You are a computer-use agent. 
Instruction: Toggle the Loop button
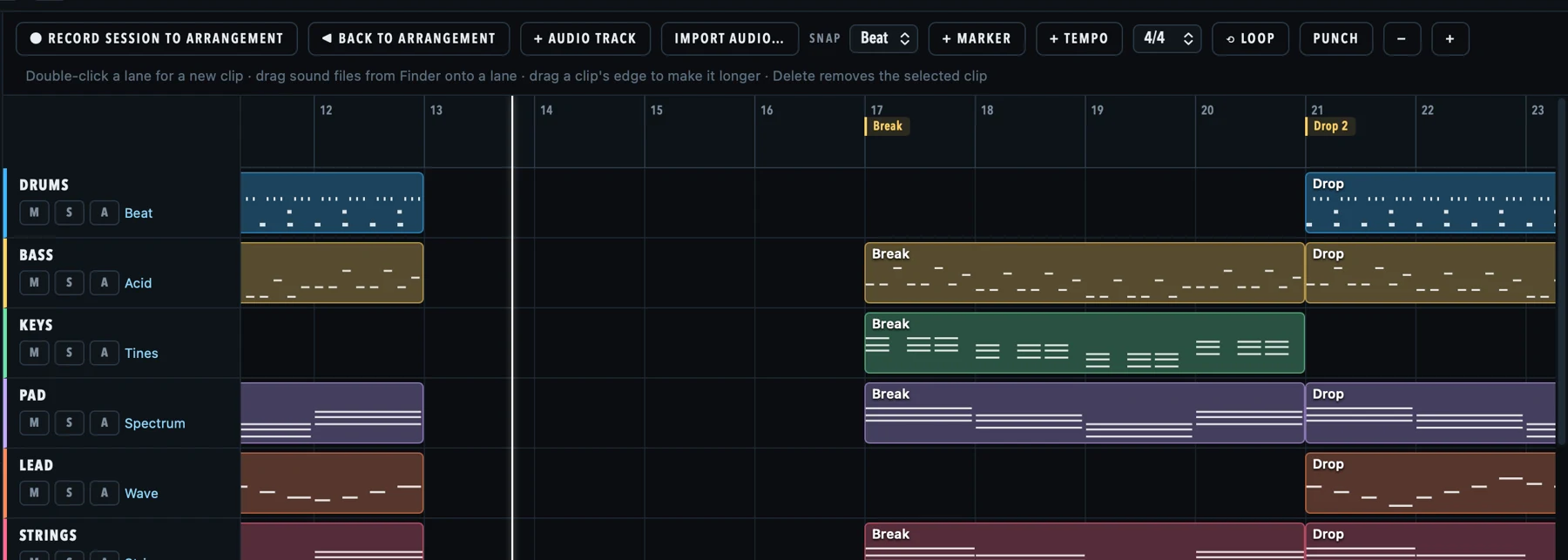[x=1250, y=38]
